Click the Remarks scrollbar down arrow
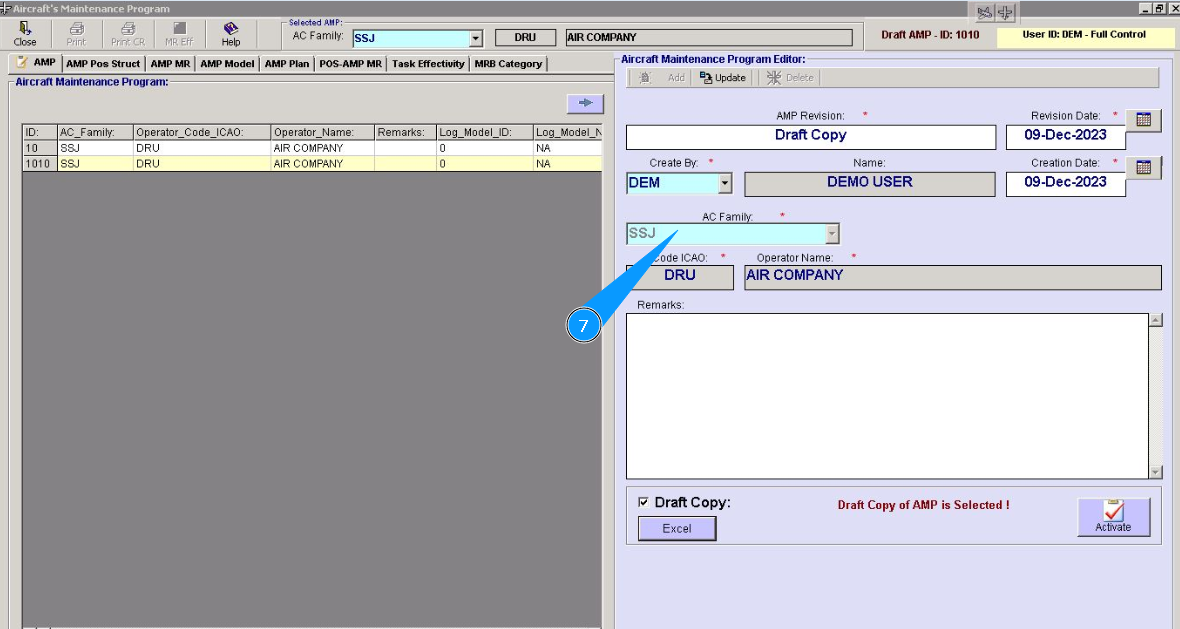The image size is (1180, 629). [x=1156, y=472]
